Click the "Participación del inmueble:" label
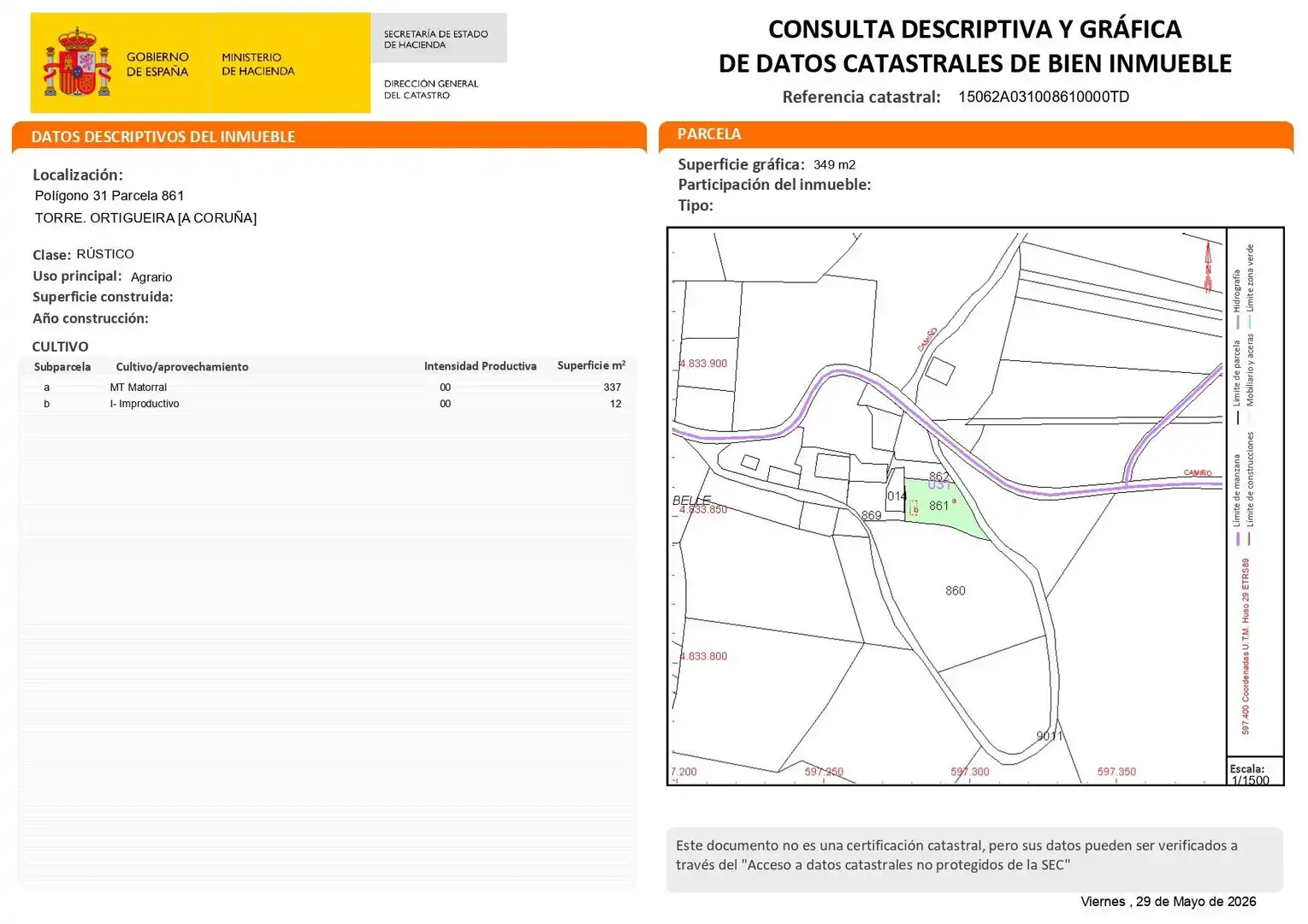 (x=775, y=185)
